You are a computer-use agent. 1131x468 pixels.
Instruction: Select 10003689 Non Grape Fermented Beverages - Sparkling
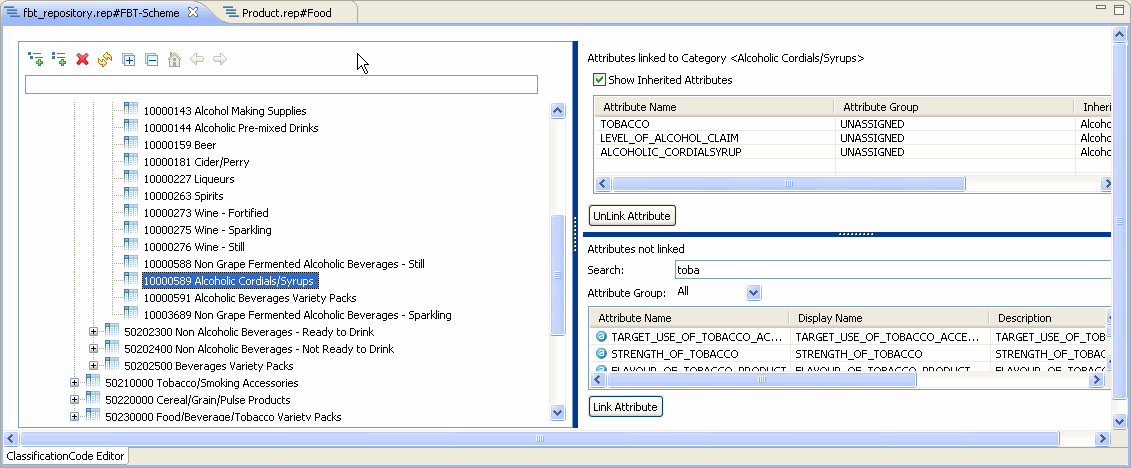[297, 315]
